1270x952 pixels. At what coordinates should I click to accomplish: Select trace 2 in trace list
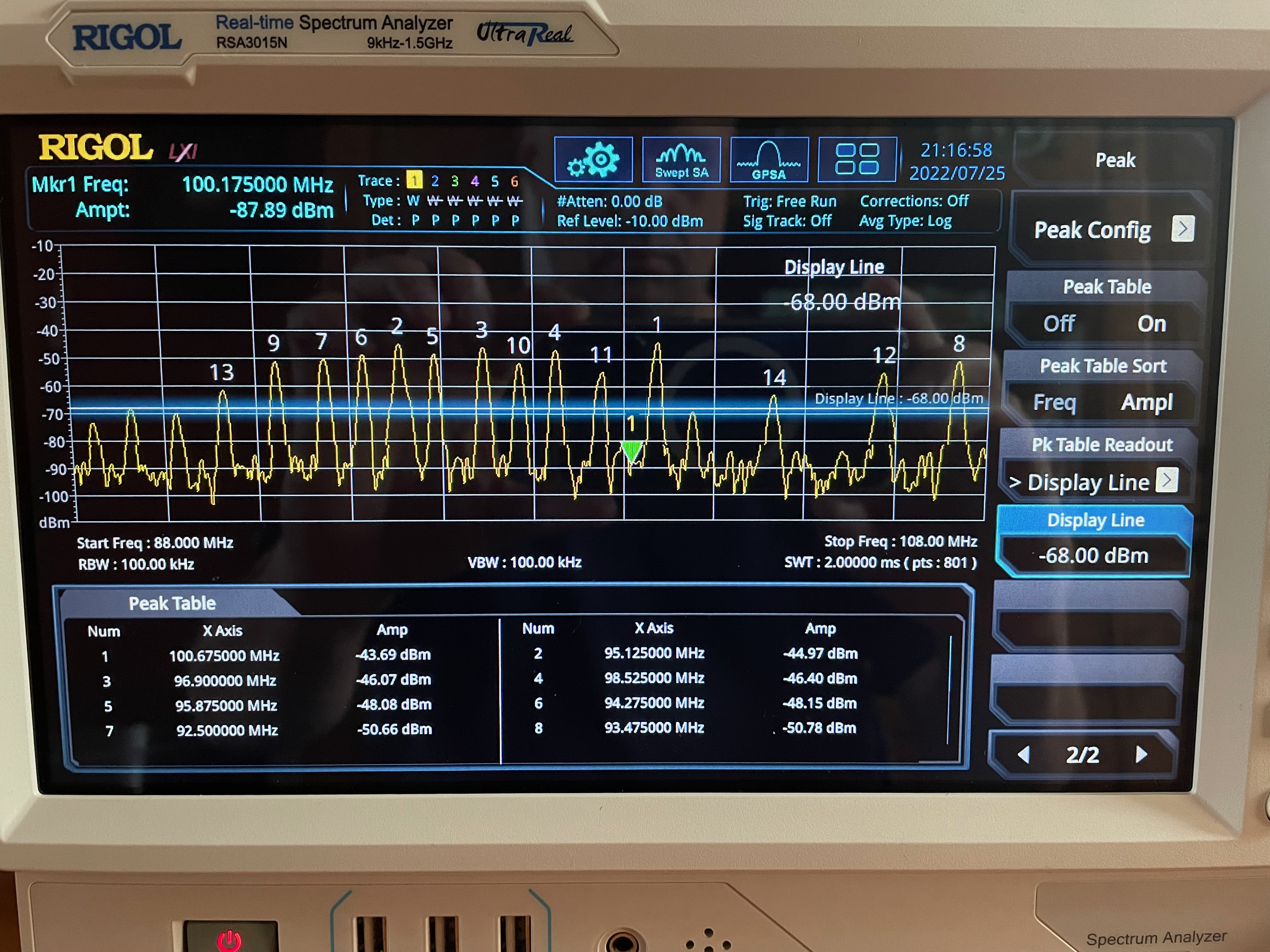(x=435, y=181)
